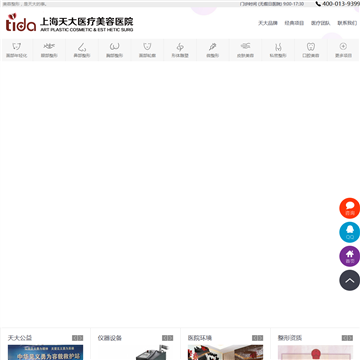Screen dimensions: 360x360
Task: Click next arrow in 整形资质 section
Action: [x=350, y=338]
